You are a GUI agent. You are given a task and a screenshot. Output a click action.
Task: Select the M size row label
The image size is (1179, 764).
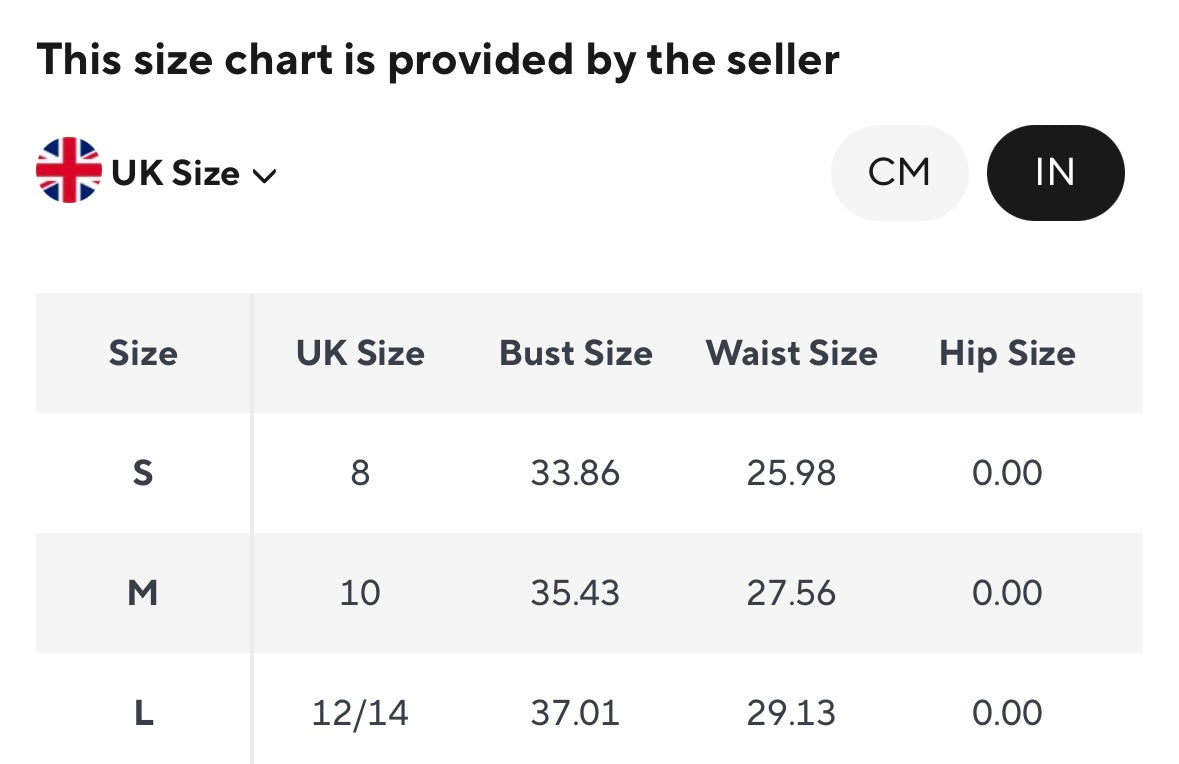143,593
